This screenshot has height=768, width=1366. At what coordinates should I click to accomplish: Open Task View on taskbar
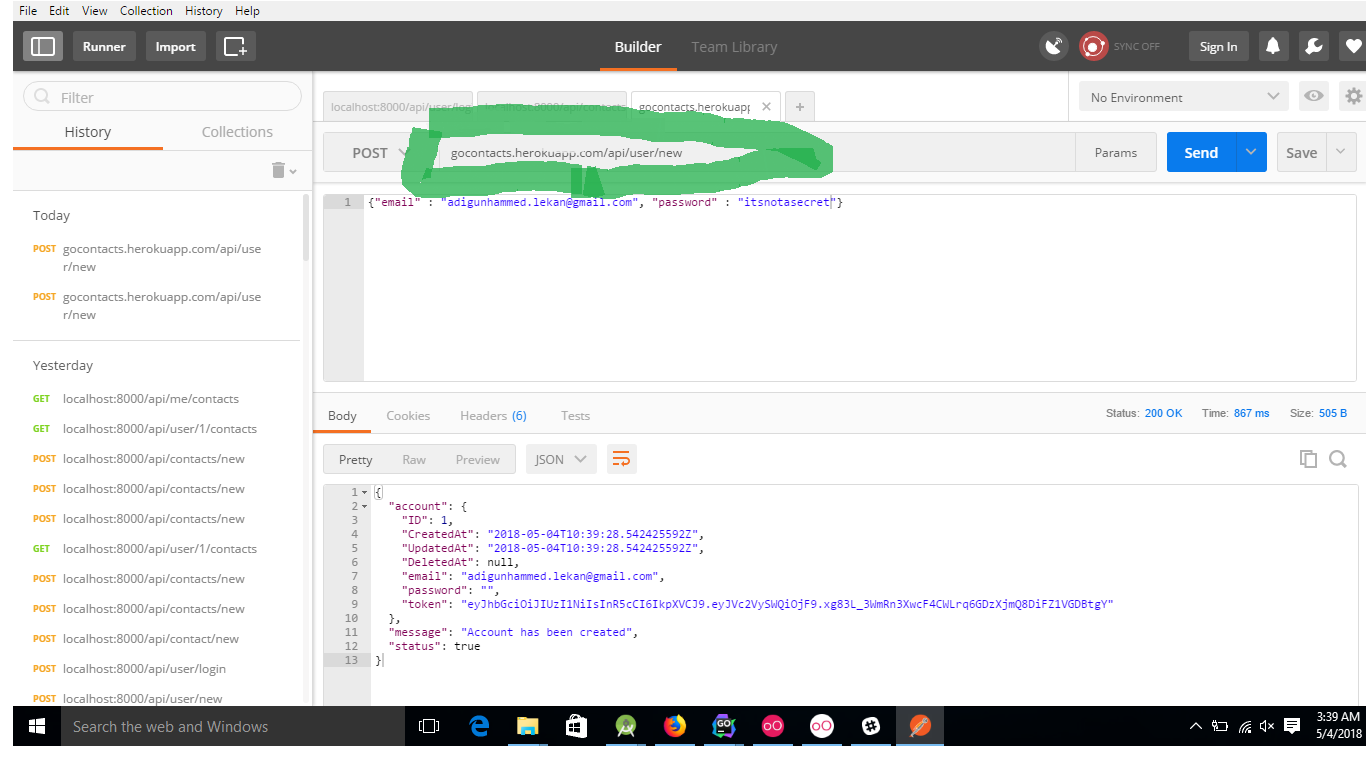point(429,726)
